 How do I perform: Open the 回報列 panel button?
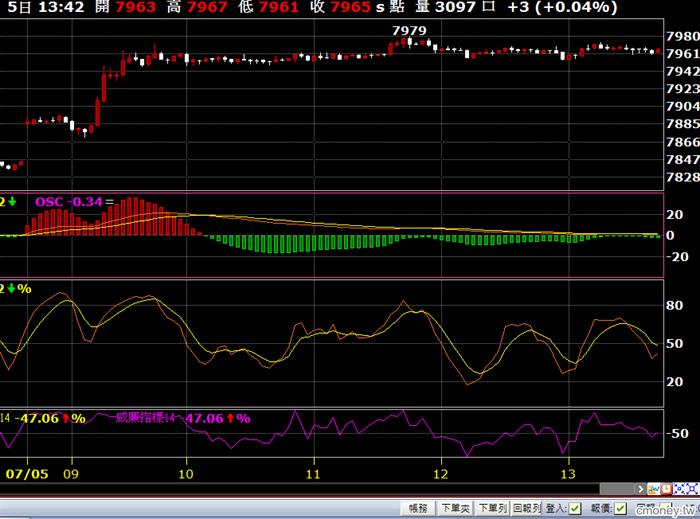click(x=526, y=508)
